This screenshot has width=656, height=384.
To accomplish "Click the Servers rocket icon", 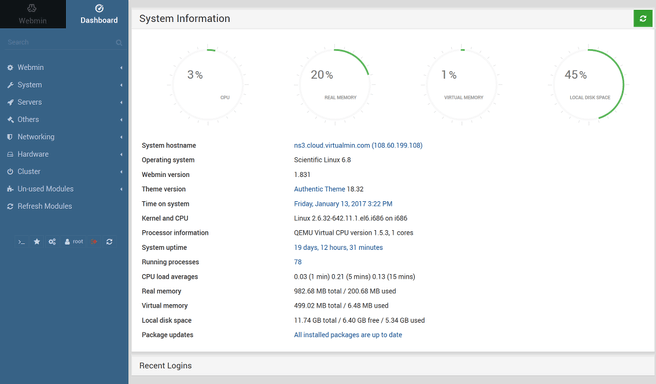I will click(10, 102).
